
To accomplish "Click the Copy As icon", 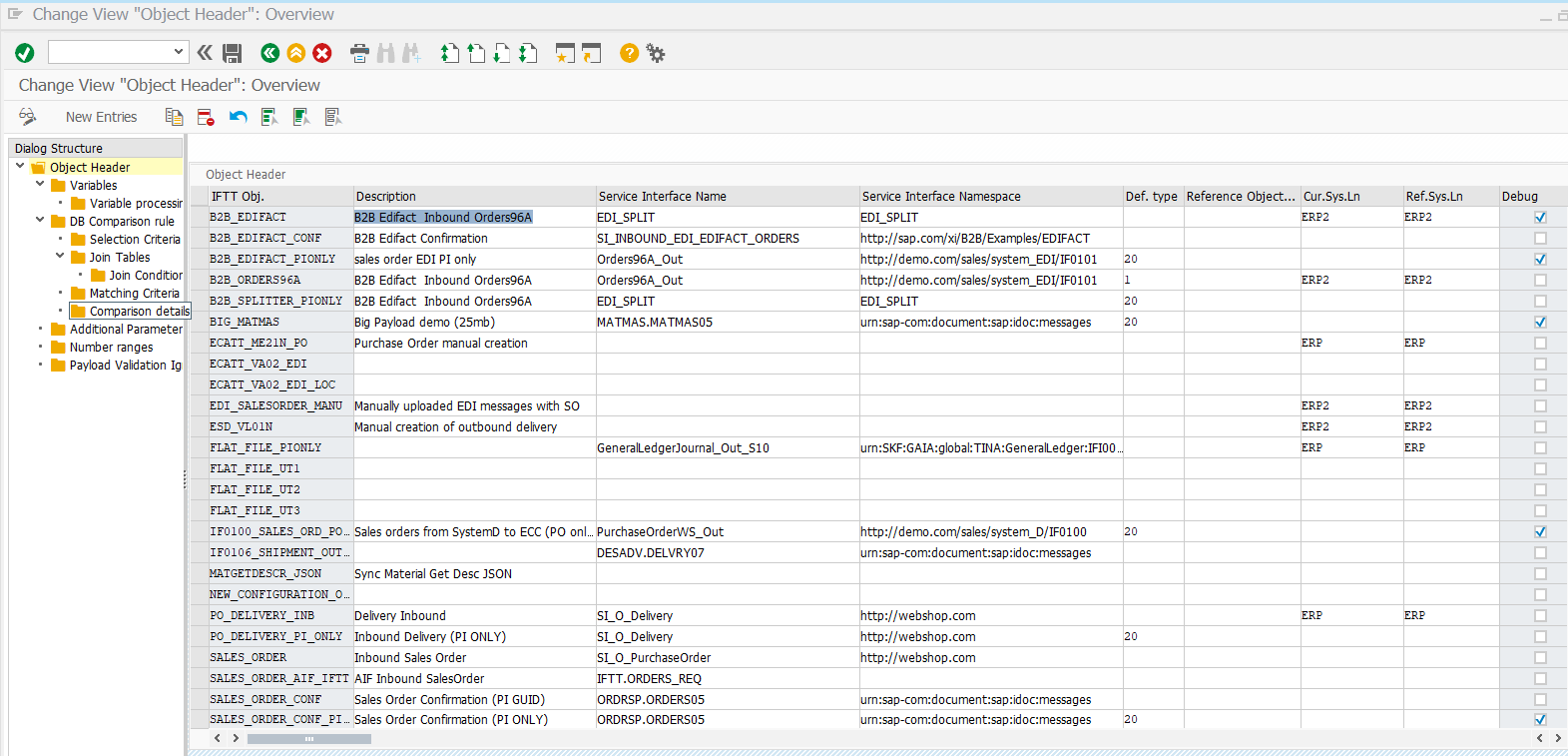I will pyautogui.click(x=174, y=117).
